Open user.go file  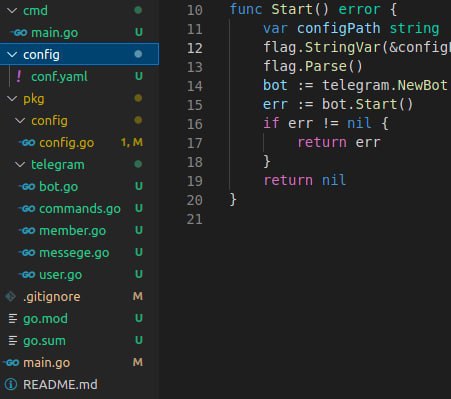point(60,275)
